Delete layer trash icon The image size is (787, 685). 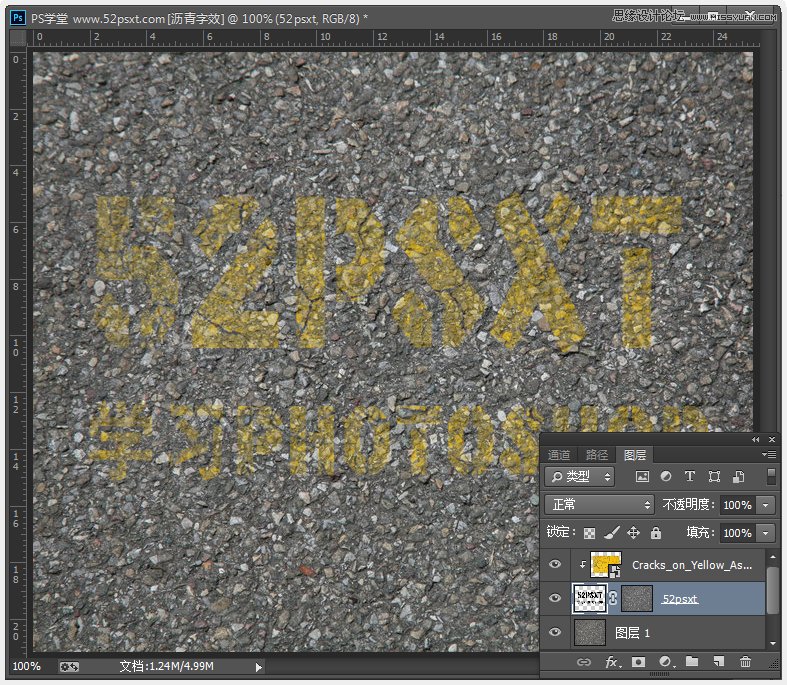pyautogui.click(x=745, y=662)
